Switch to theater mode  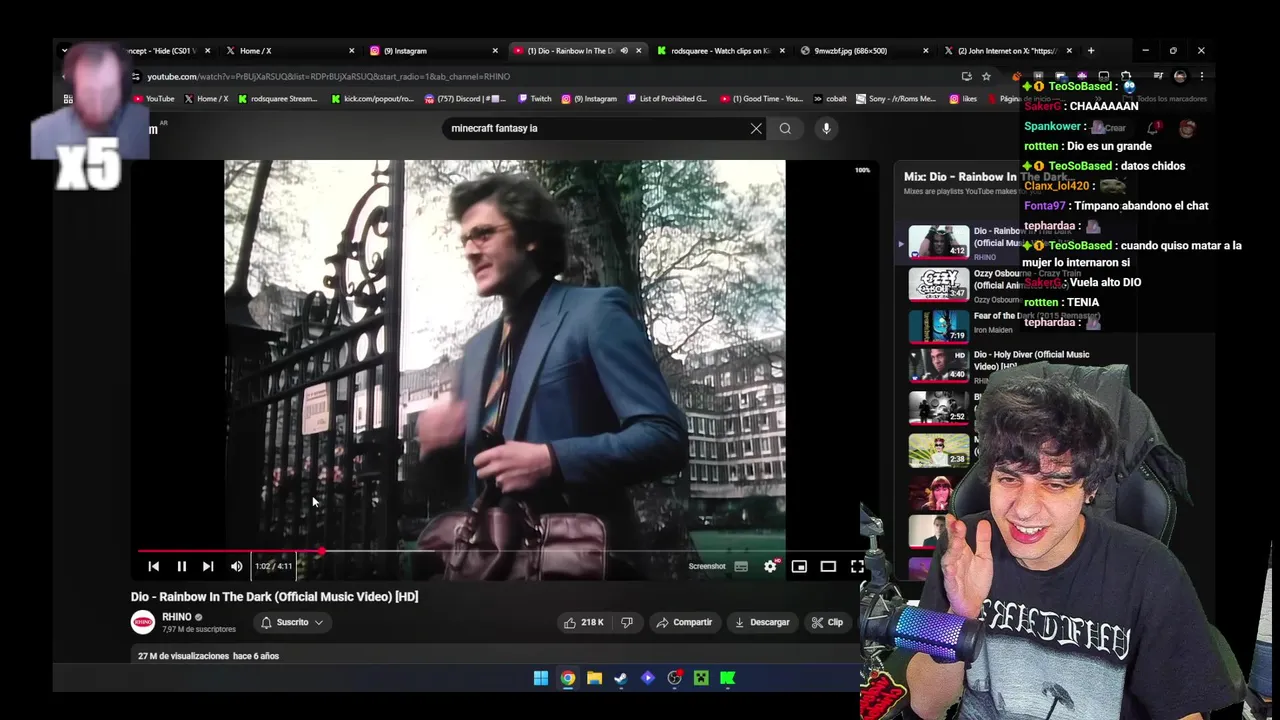[x=828, y=566]
